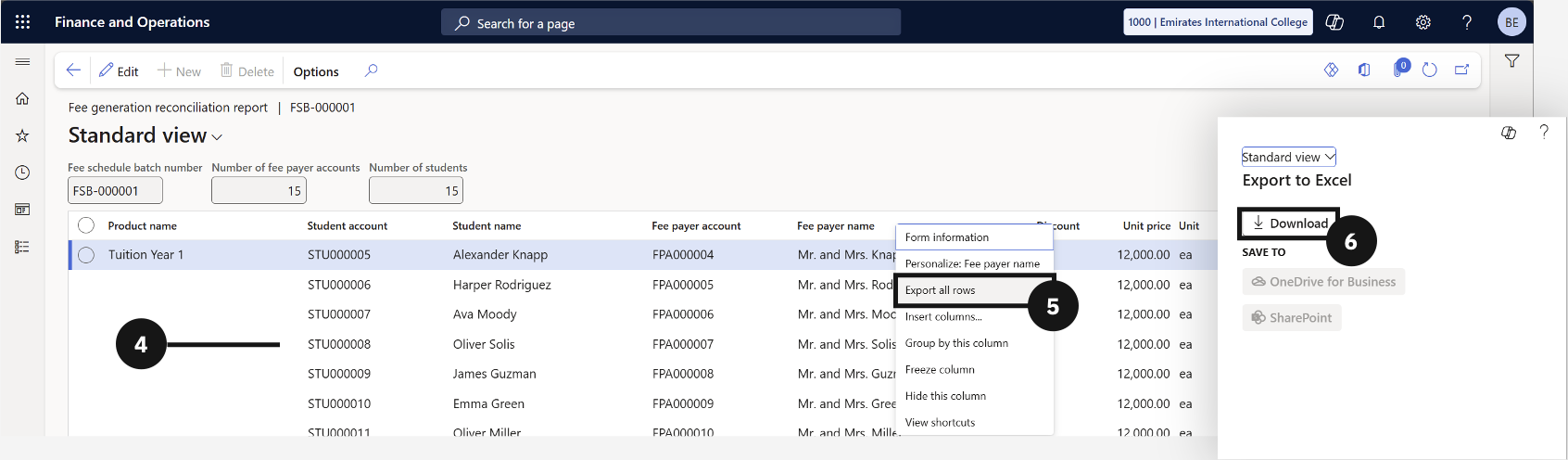Open help icon in Export dialog
Screen dimensions: 1568x460
point(1544,132)
